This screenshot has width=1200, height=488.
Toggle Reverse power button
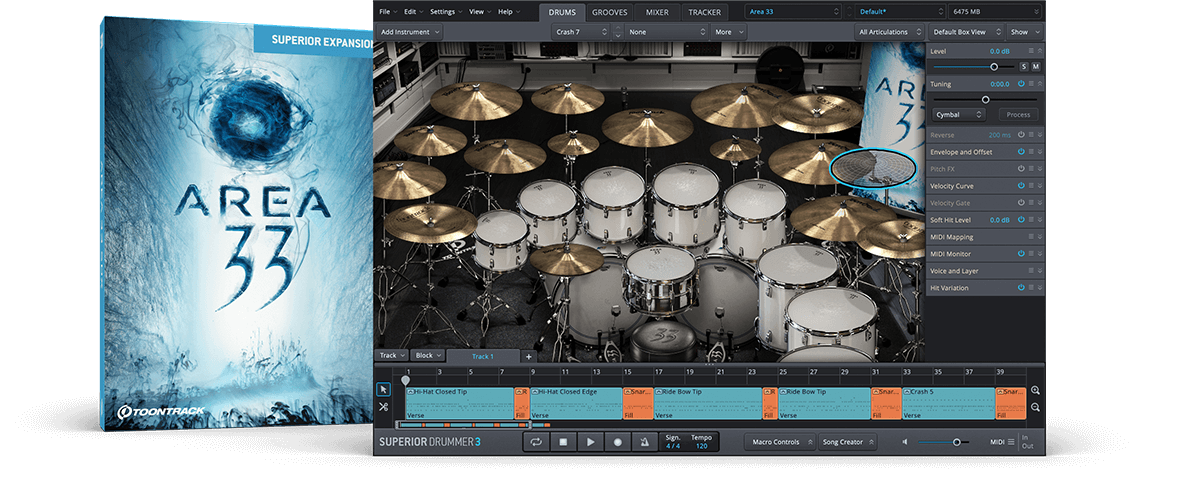pos(1022,135)
